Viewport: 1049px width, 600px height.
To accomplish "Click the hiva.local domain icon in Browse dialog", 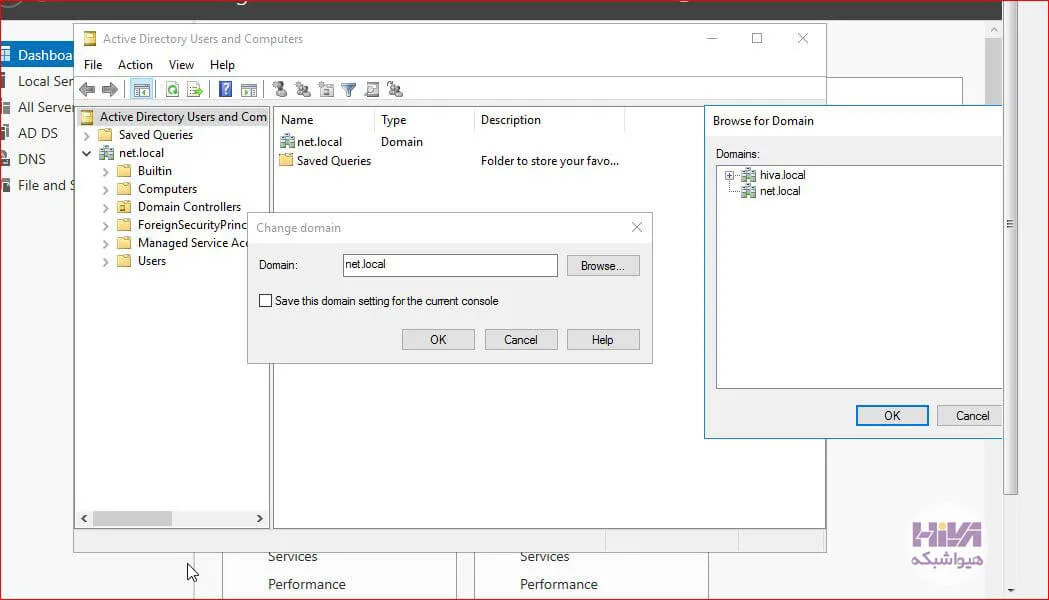I will (749, 175).
